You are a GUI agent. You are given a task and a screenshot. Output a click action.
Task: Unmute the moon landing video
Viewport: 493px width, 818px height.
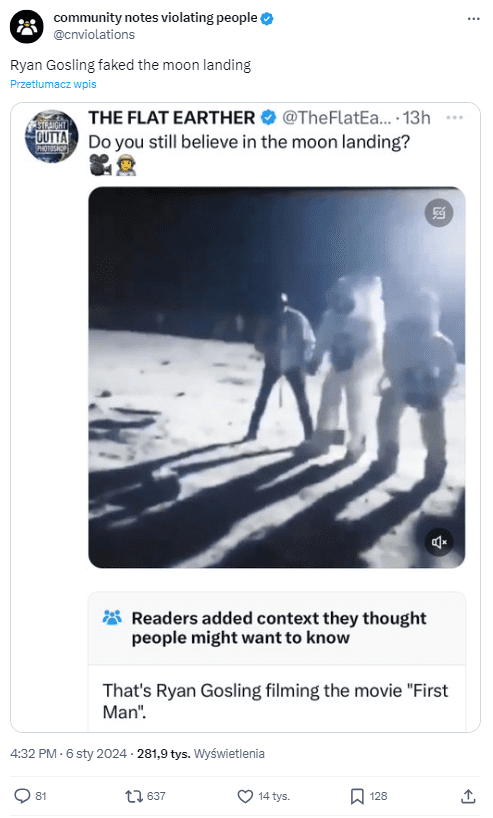tap(439, 543)
